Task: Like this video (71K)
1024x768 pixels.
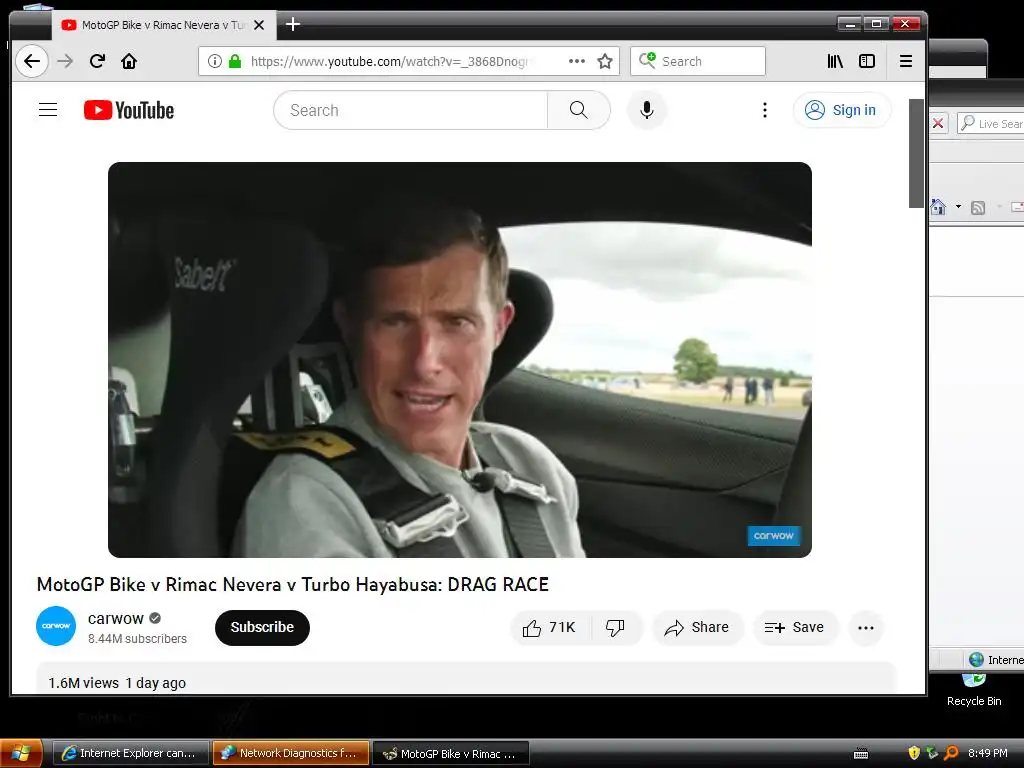Action: pos(550,628)
